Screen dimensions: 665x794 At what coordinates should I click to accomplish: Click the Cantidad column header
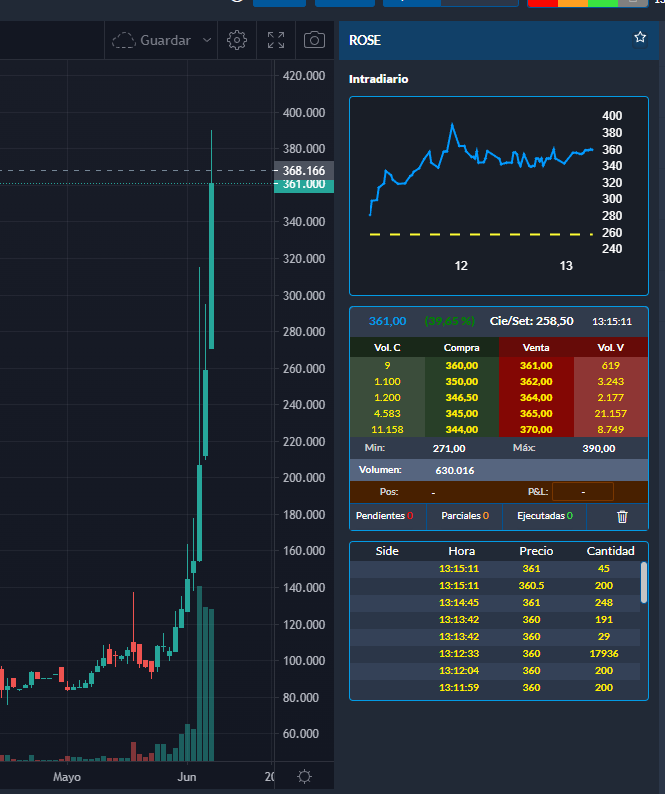(610, 551)
